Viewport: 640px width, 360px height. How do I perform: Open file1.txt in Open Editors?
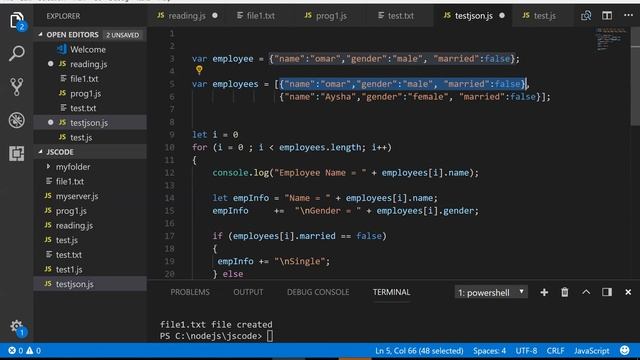click(90, 79)
